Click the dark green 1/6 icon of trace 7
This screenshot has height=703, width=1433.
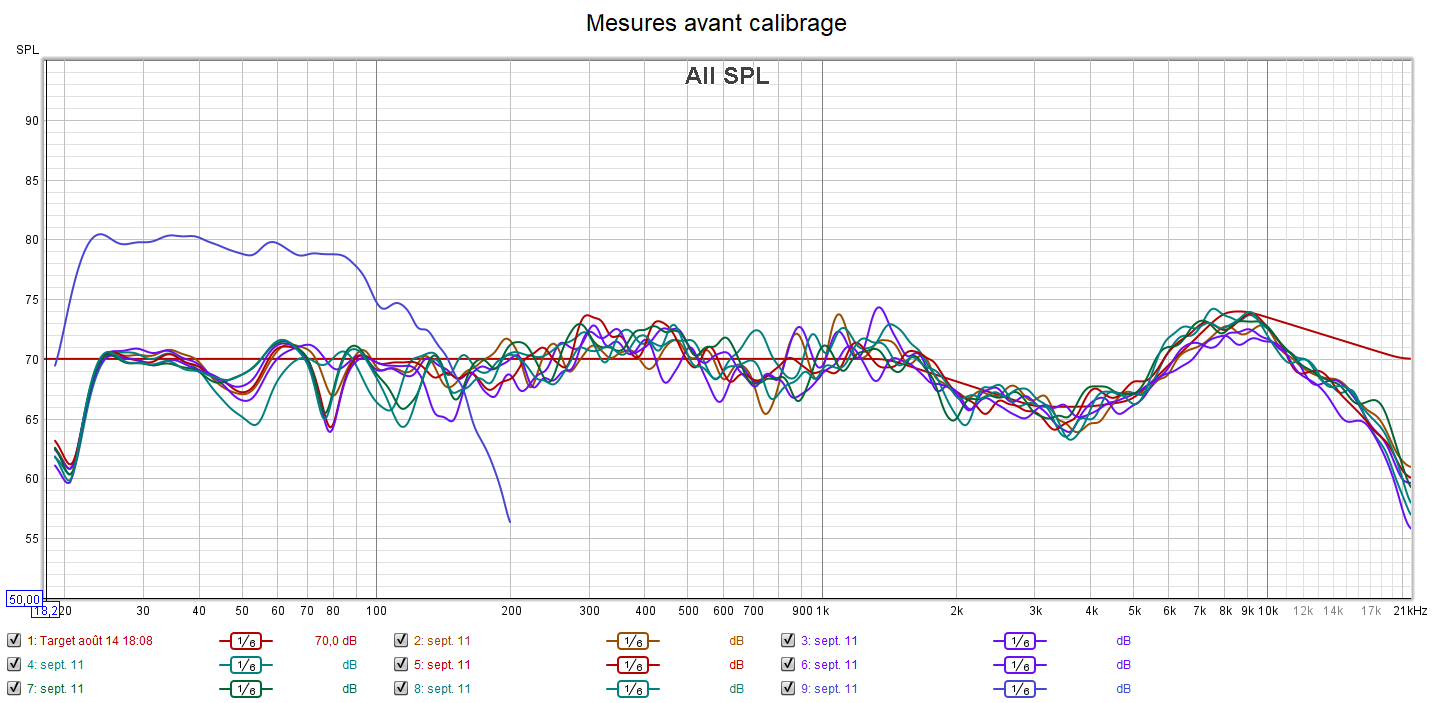pyautogui.click(x=245, y=689)
